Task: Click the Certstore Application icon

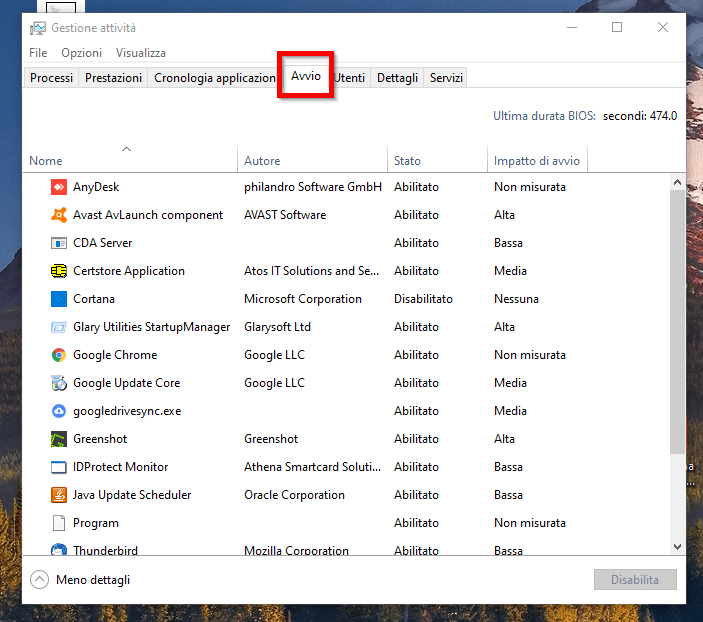Action: [x=59, y=271]
